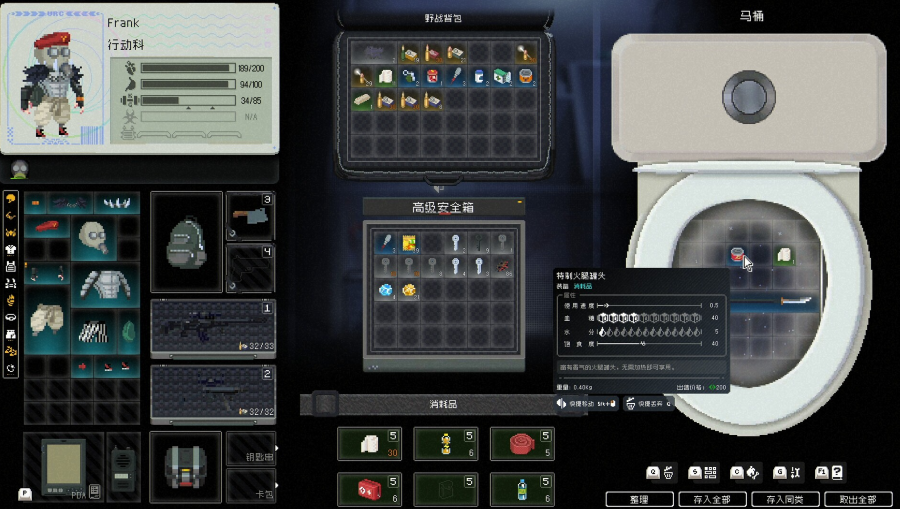The height and width of the screenshot is (509, 900).
Task: Take the toilet paper from toilet
Action: point(784,254)
